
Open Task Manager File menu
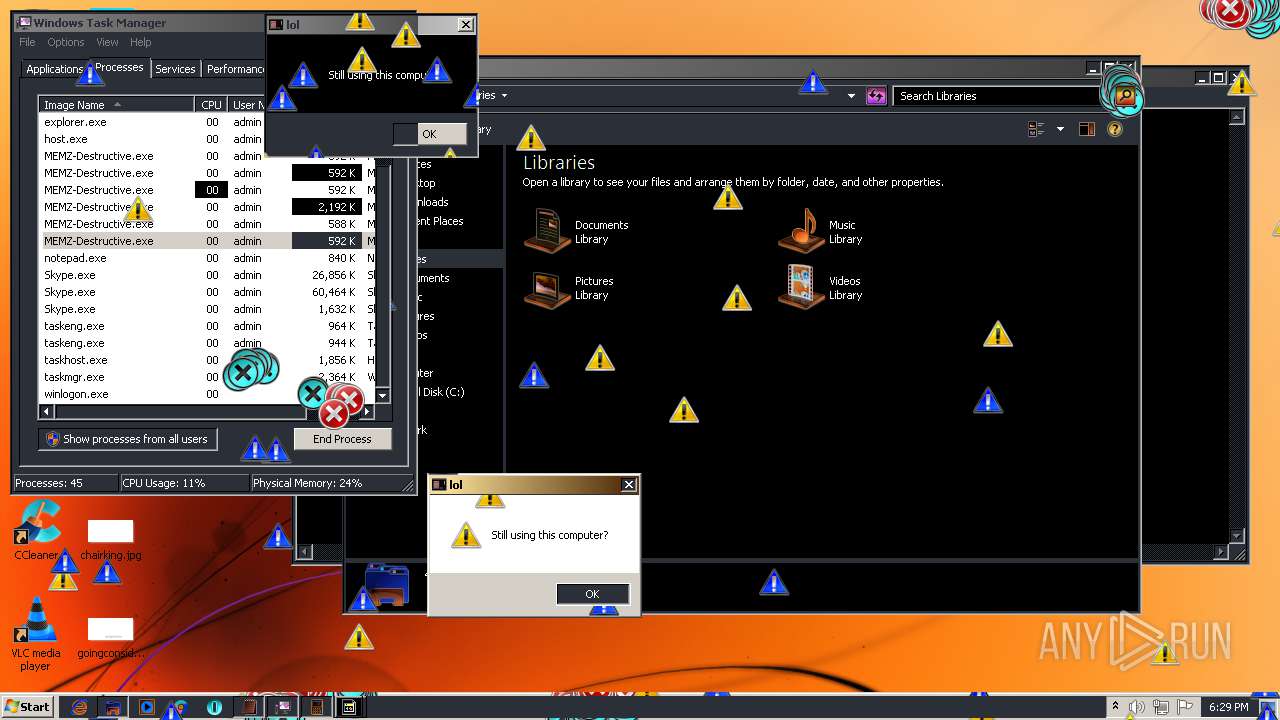(x=27, y=42)
